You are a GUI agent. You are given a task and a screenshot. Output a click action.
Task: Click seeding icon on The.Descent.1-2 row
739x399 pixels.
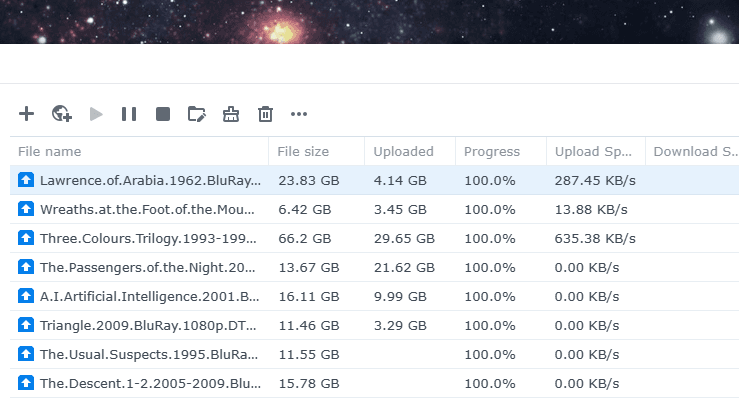pyautogui.click(x=26, y=383)
